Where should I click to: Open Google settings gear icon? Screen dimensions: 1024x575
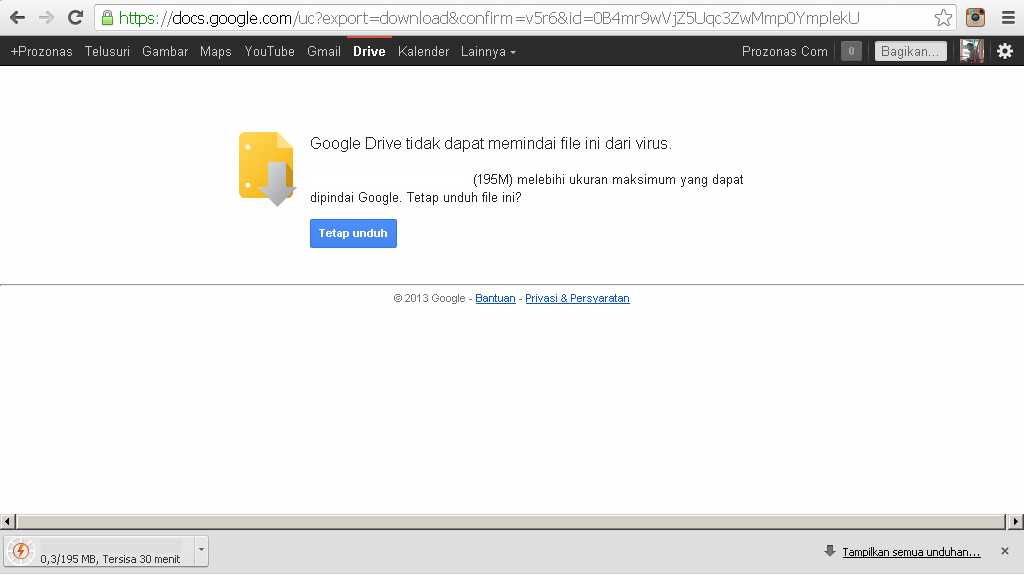1005,51
